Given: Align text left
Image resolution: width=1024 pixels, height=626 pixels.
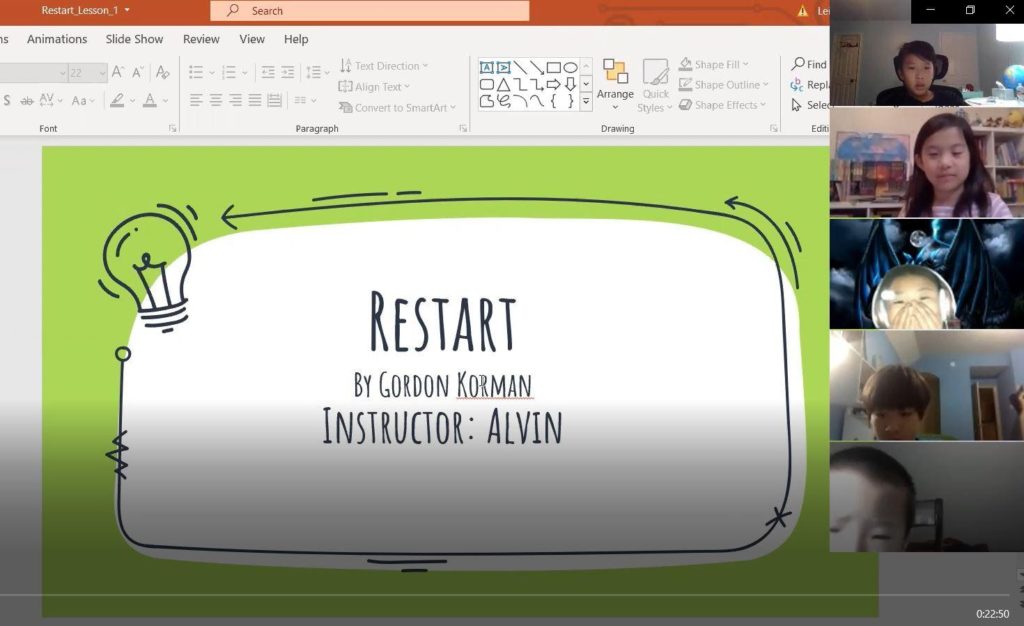Looking at the screenshot, I should 196,100.
